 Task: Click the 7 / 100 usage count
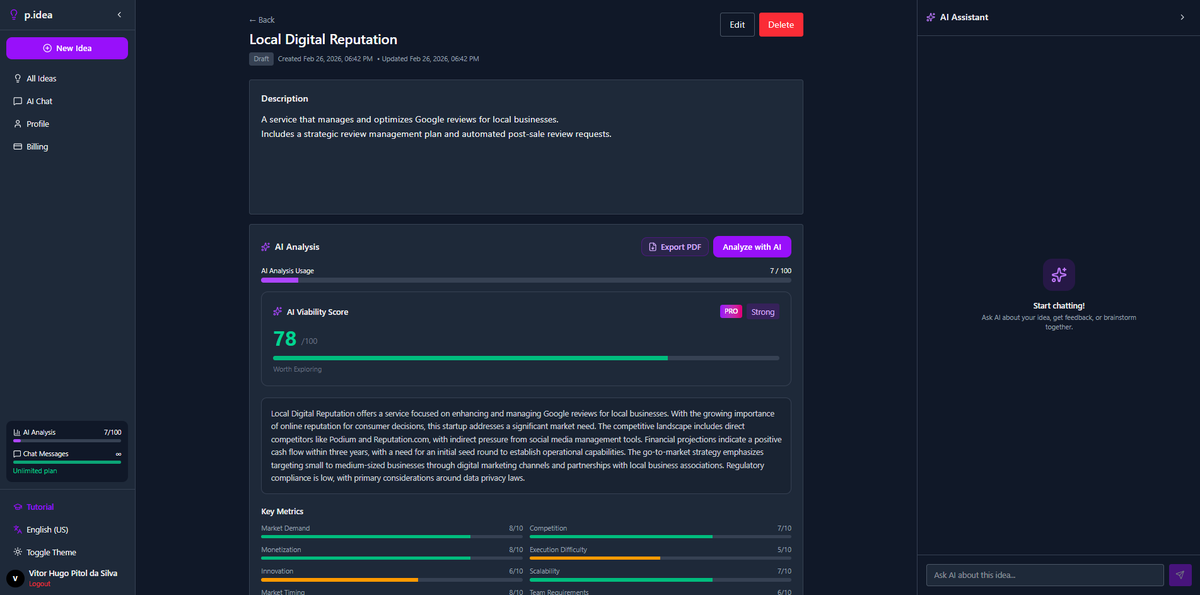780,271
